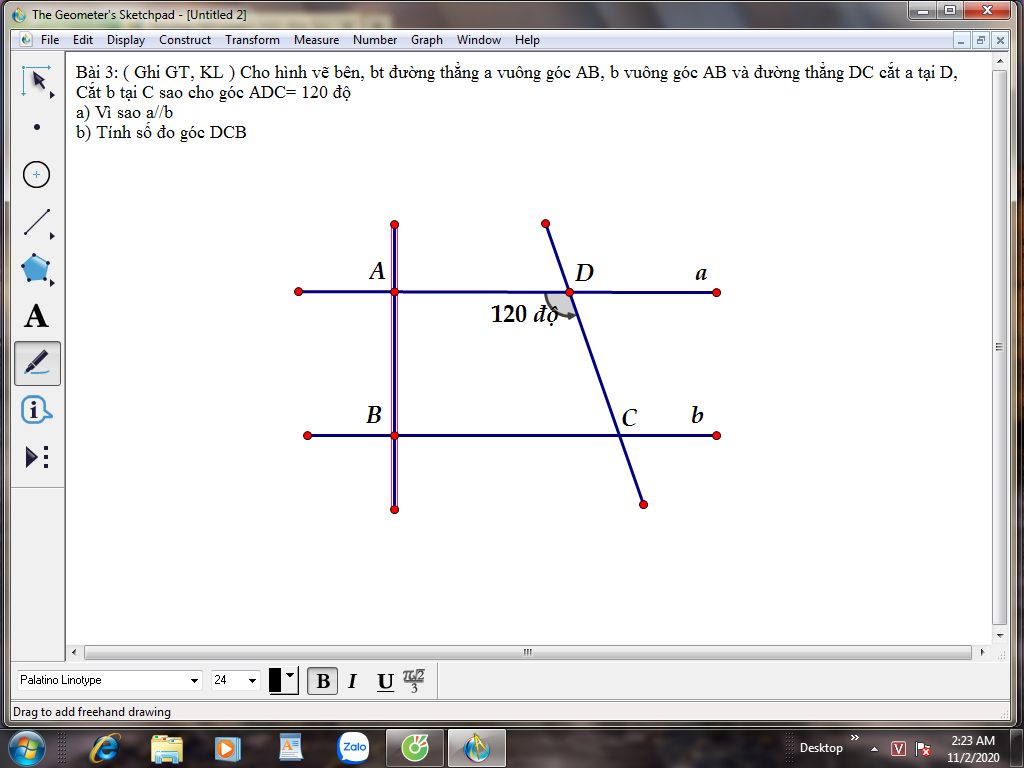
Task: Open the Sketchpad taskbar button
Action: click(x=477, y=748)
